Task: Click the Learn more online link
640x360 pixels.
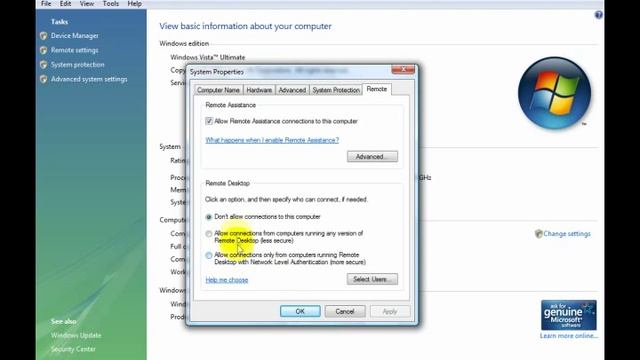Action: [x=569, y=336]
